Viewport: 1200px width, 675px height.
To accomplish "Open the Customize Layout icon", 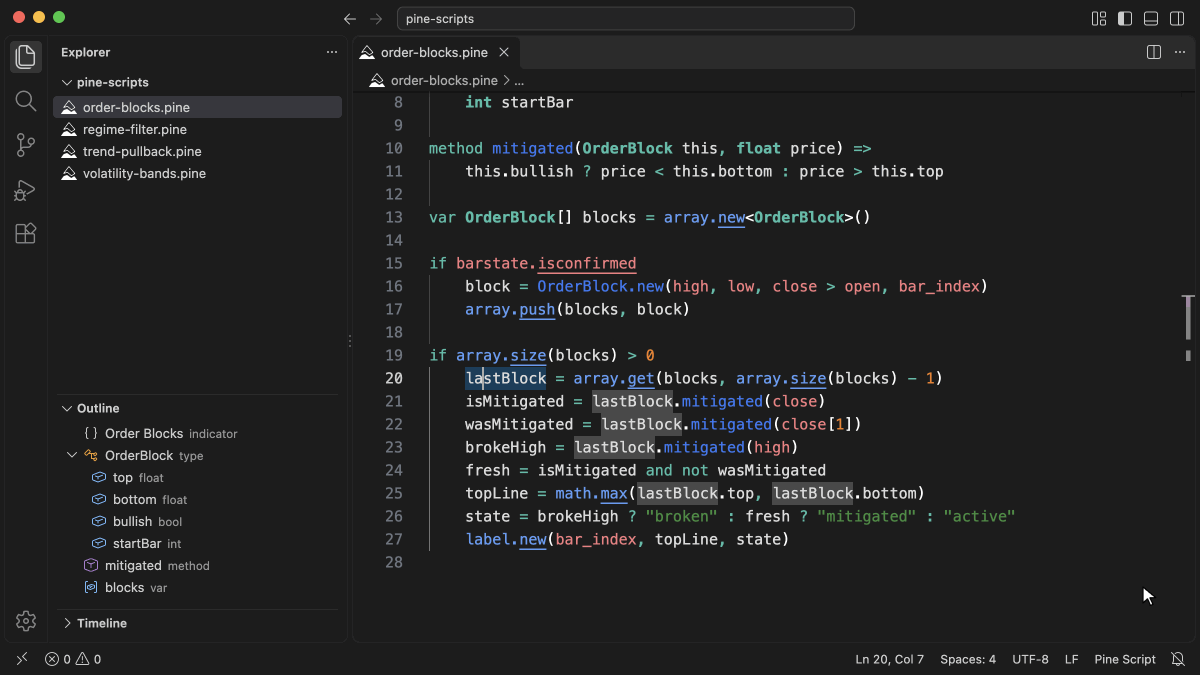I will tap(1099, 19).
